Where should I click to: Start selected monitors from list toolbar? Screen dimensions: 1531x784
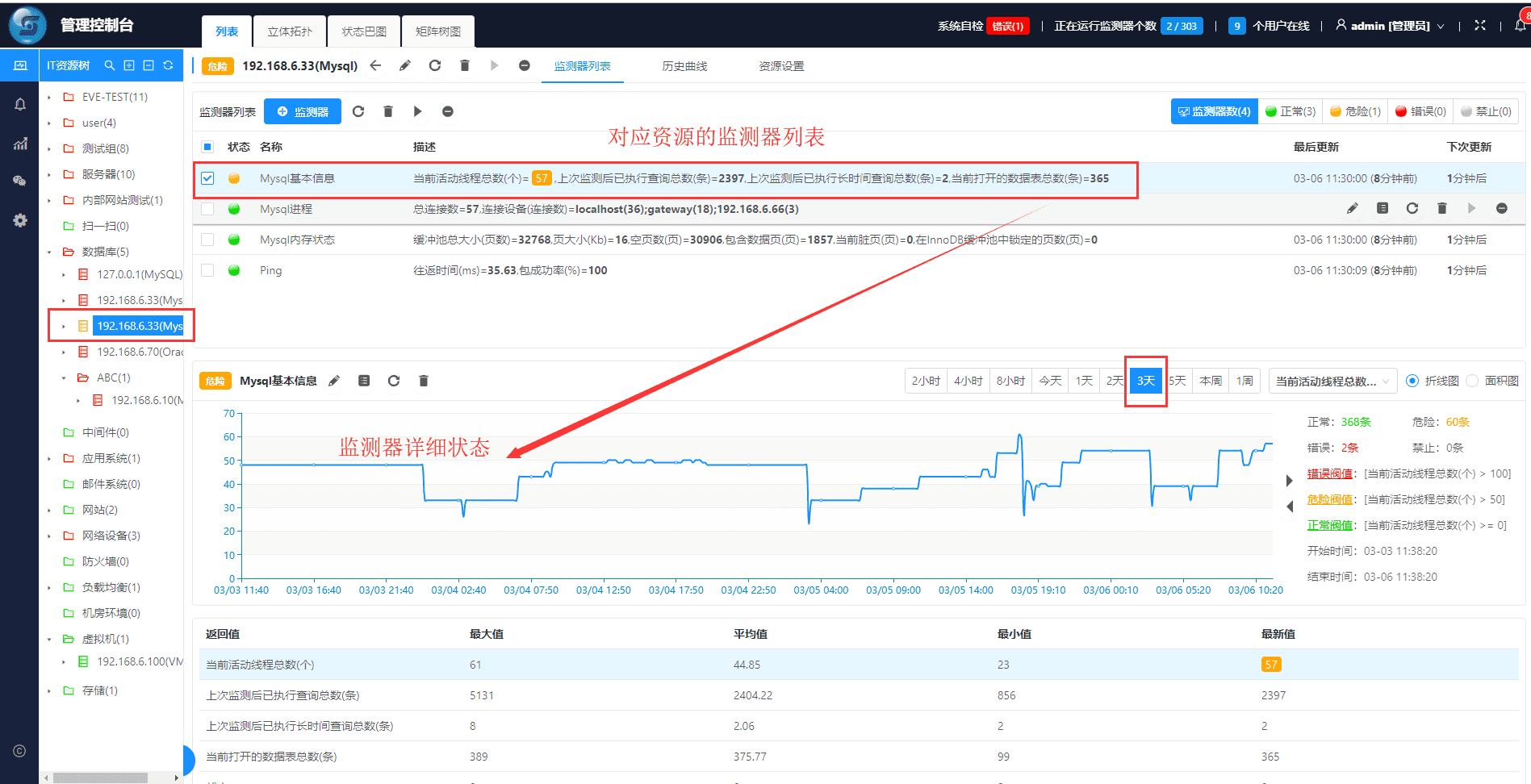click(x=418, y=111)
